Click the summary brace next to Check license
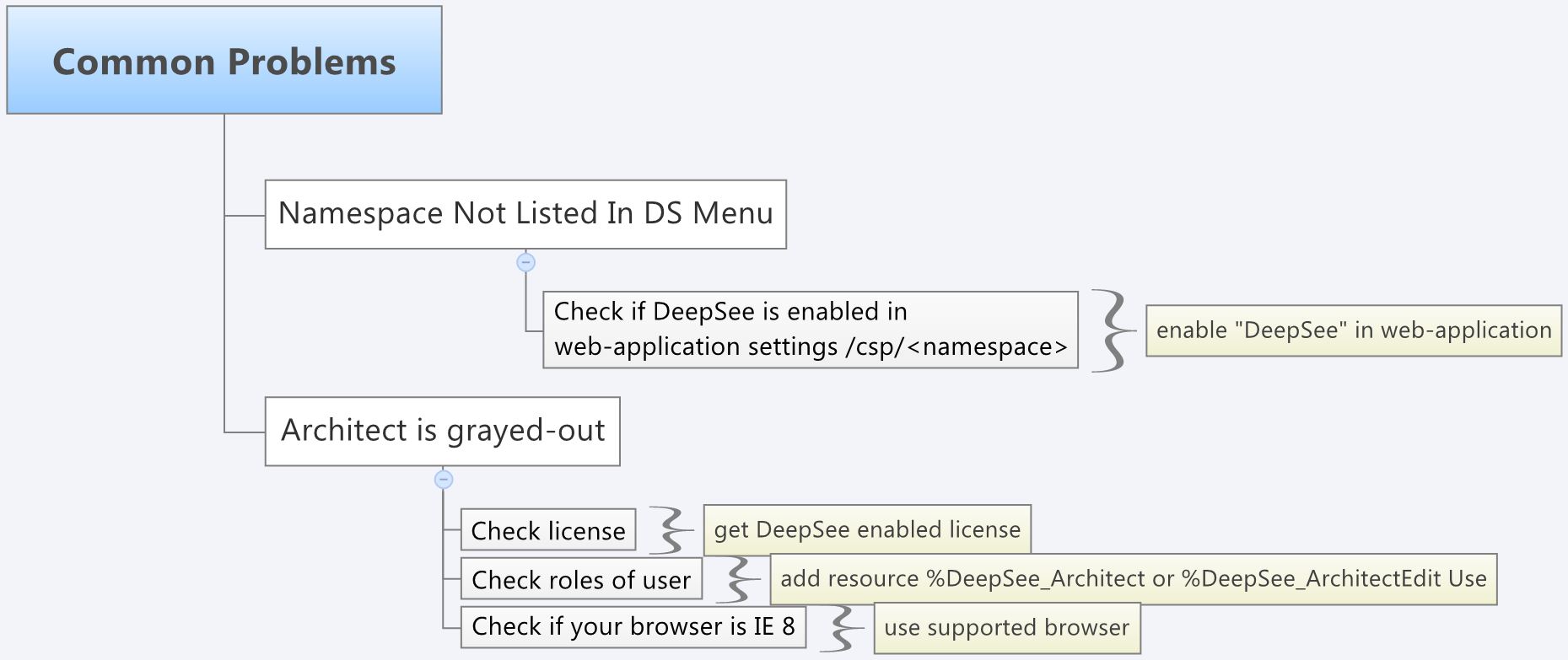 (x=671, y=530)
